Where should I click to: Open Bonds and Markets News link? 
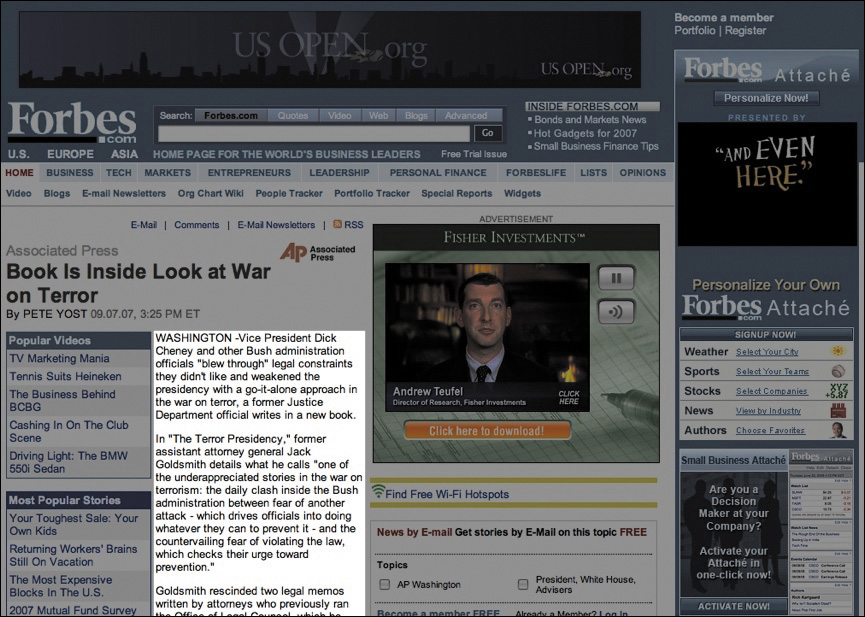[590, 119]
